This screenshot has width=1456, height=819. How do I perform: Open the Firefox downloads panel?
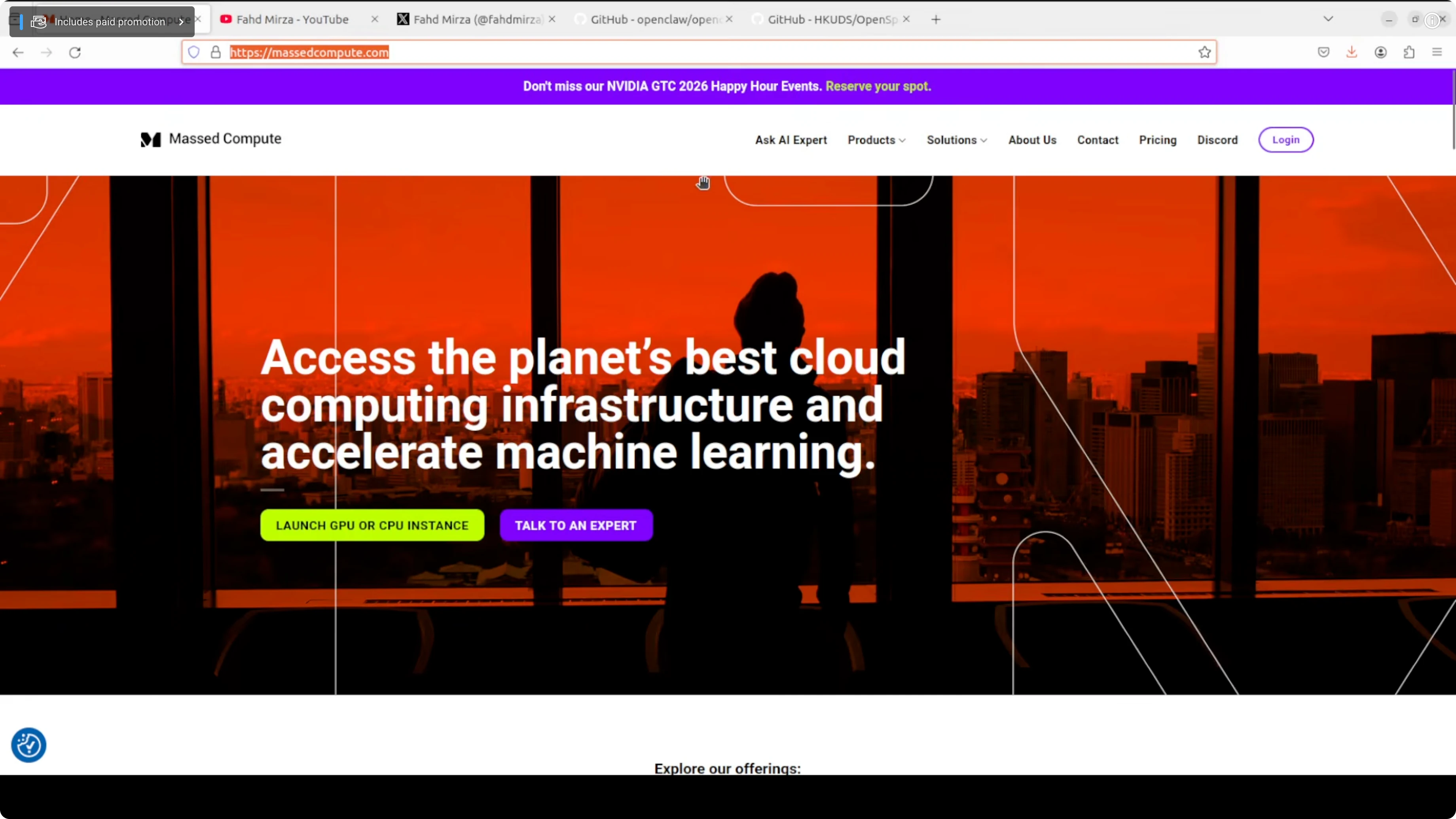coord(1352,53)
